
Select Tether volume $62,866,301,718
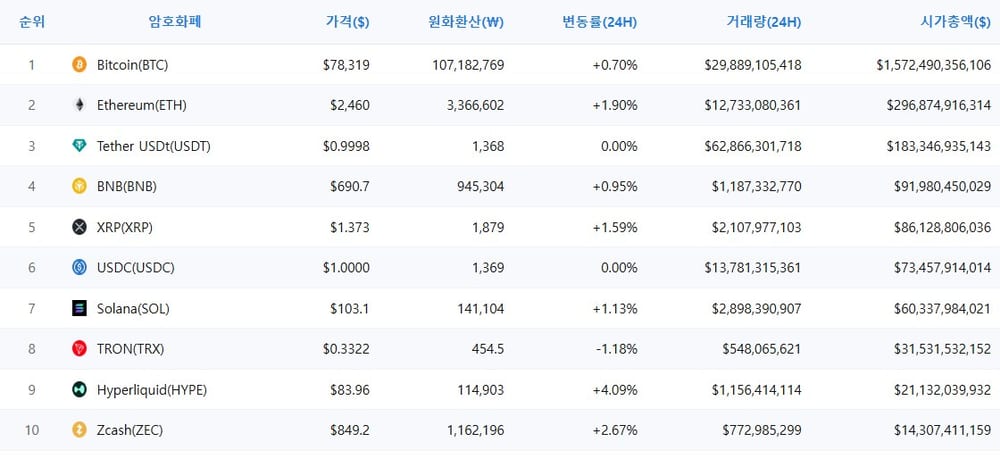pyautogui.click(x=753, y=146)
